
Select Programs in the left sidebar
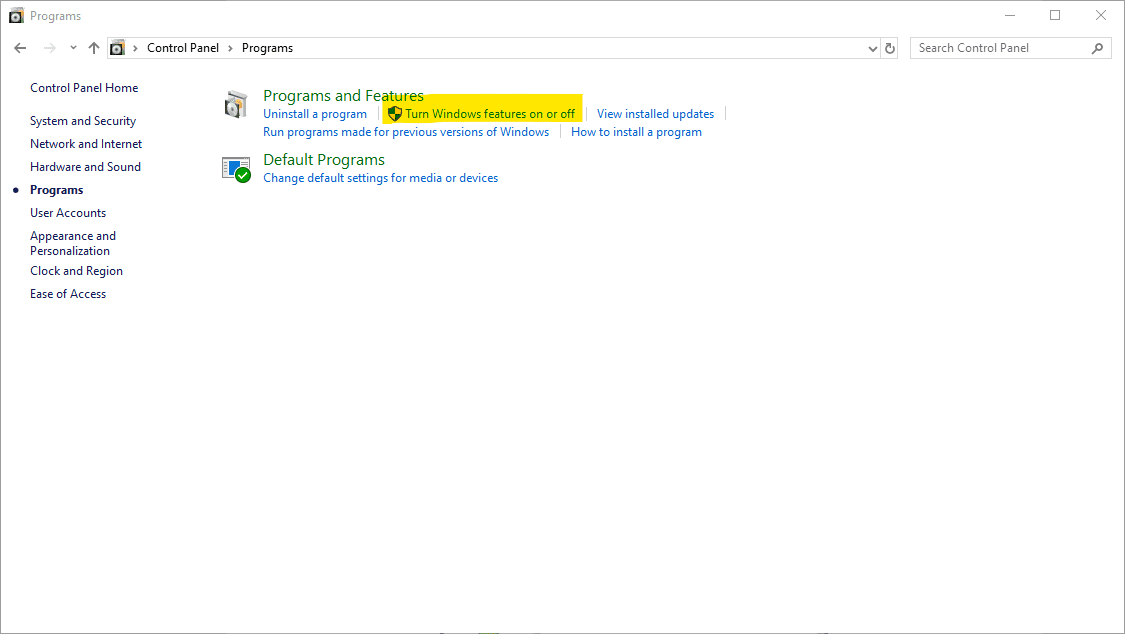(57, 189)
